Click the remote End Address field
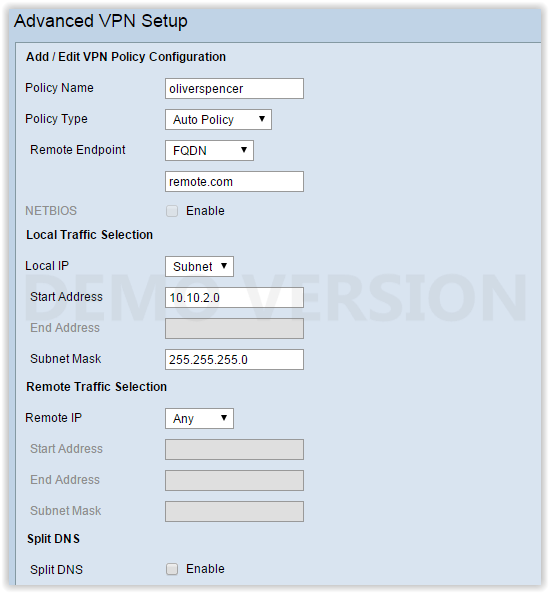Screen dimensions: 549x593 tap(234, 480)
